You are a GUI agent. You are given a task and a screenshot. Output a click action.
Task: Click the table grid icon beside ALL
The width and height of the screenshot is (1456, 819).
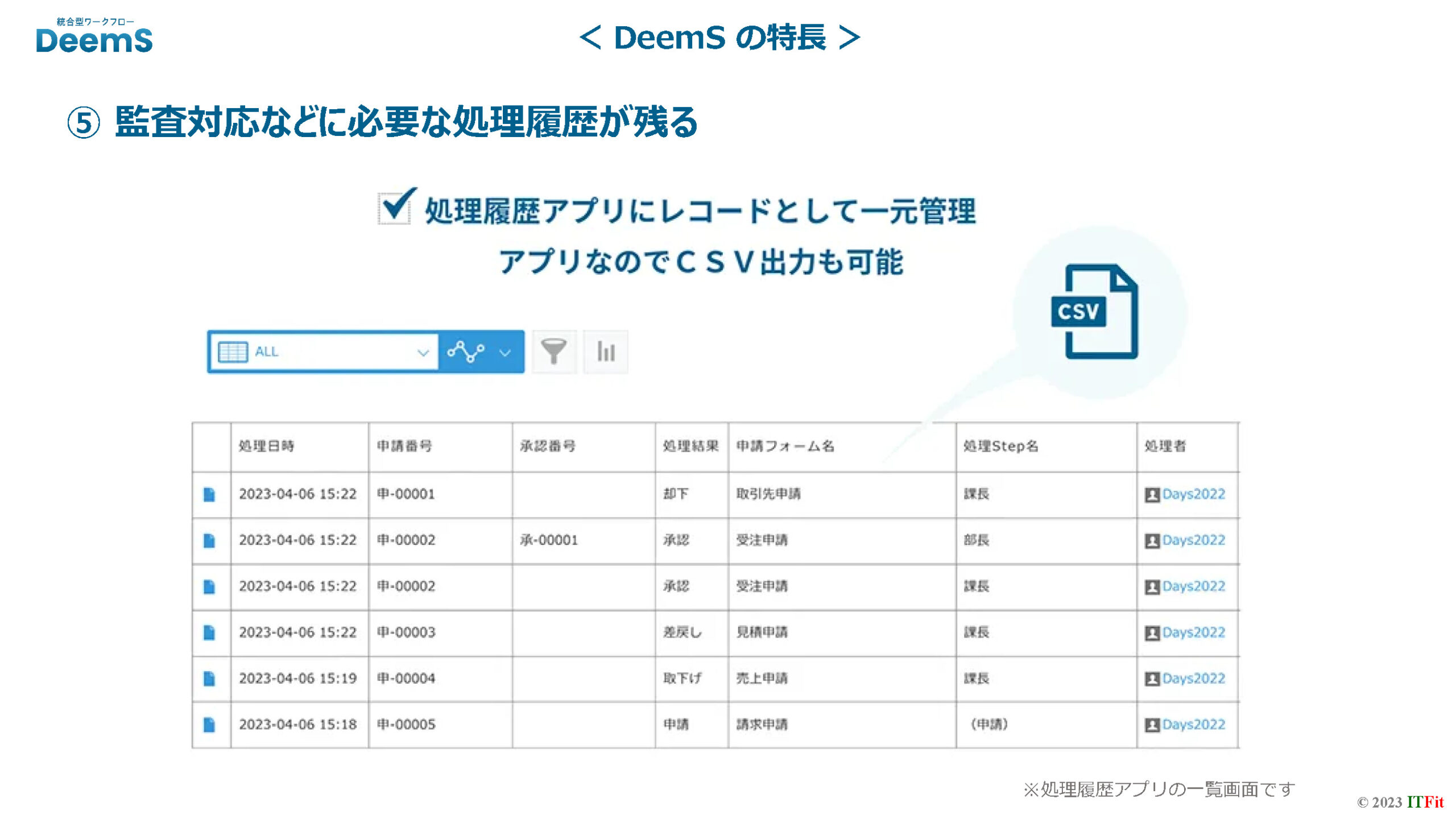[x=233, y=351]
